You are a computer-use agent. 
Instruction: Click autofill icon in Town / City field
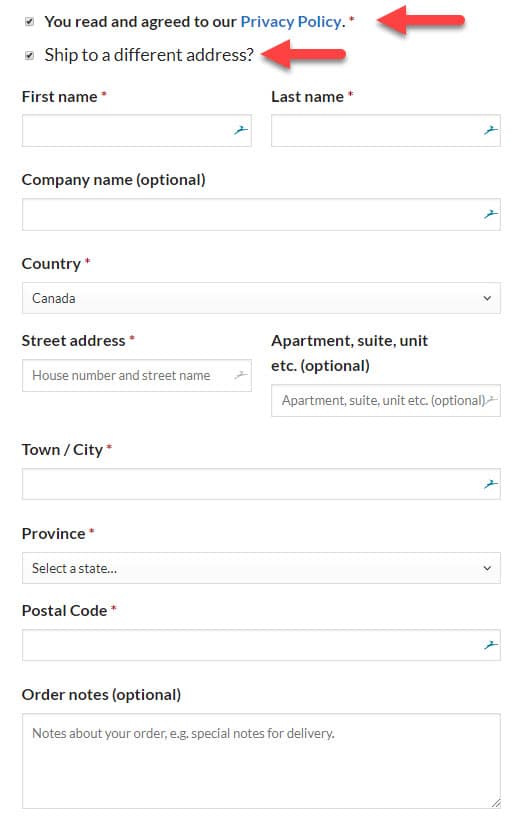pos(491,484)
